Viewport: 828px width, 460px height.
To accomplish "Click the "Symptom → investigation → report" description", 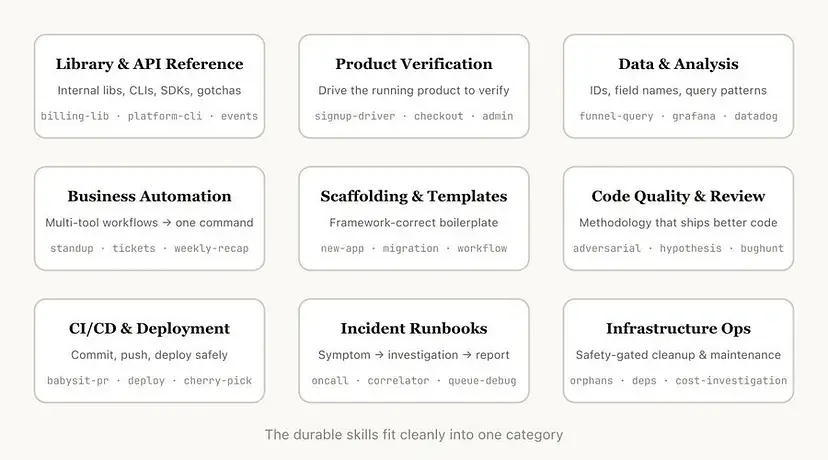I will coord(414,355).
